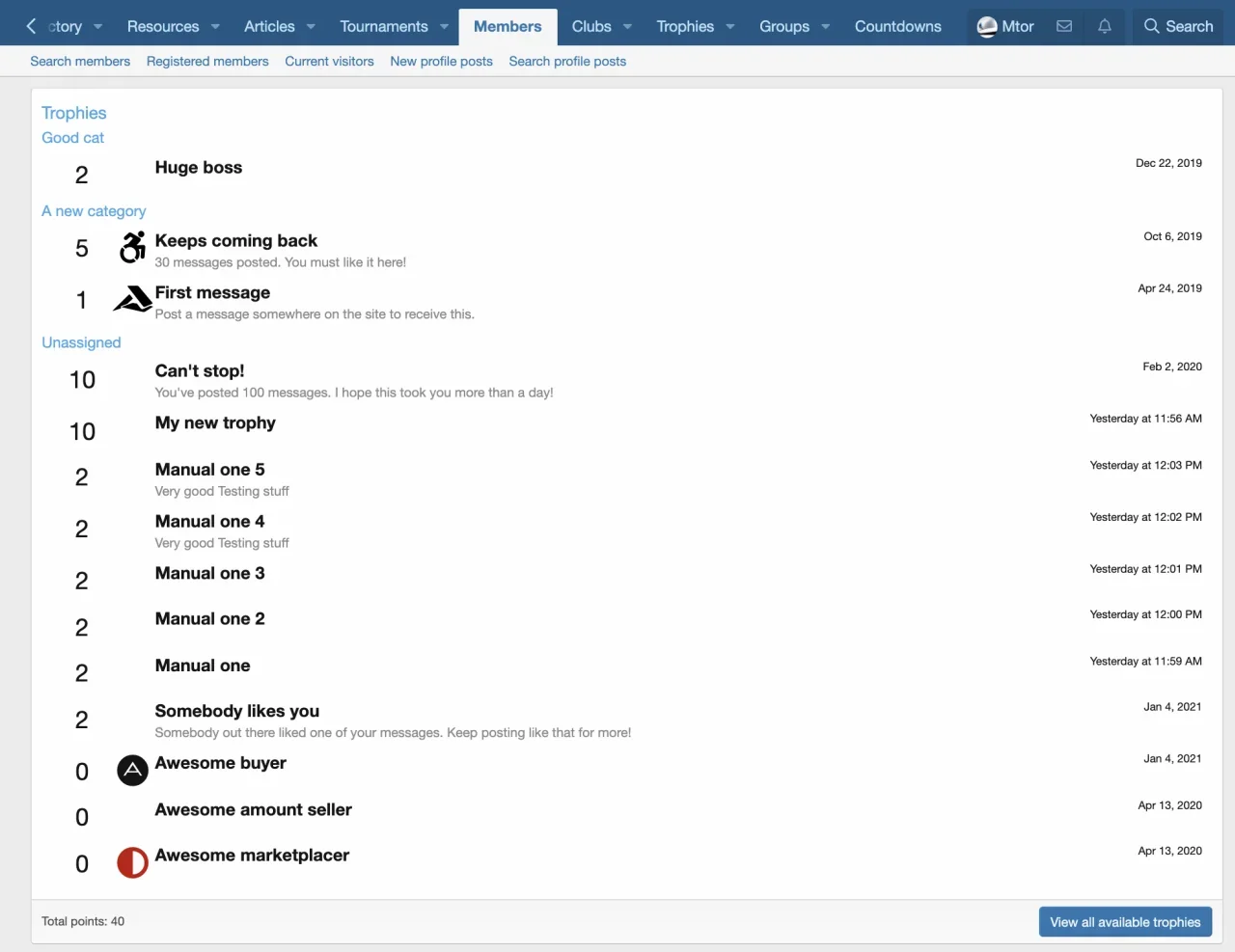Image resolution: width=1235 pixels, height=952 pixels.
Task: Click the Awesome buyer trophy icon
Action: [132, 770]
